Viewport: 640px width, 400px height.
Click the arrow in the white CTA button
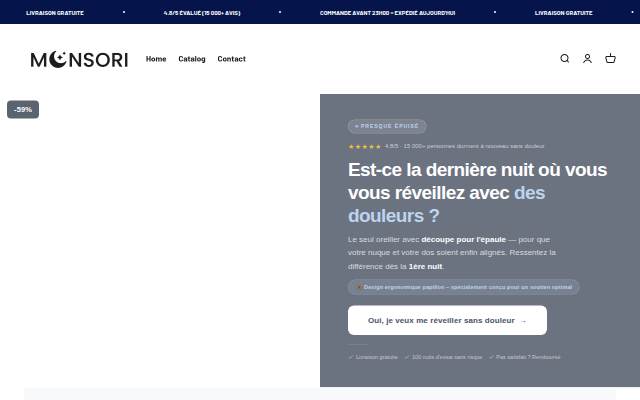(x=523, y=321)
